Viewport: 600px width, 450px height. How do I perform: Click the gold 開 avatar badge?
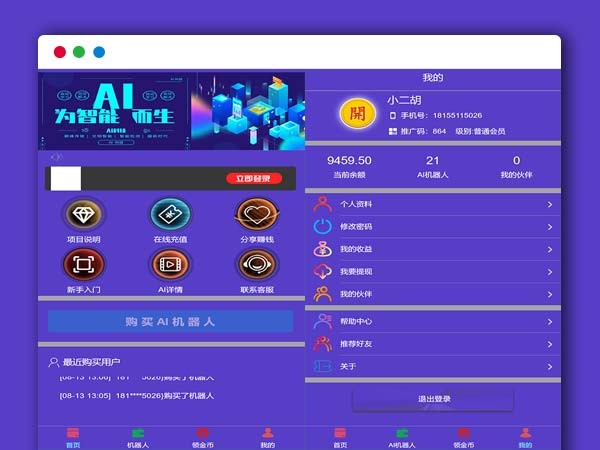[x=353, y=113]
